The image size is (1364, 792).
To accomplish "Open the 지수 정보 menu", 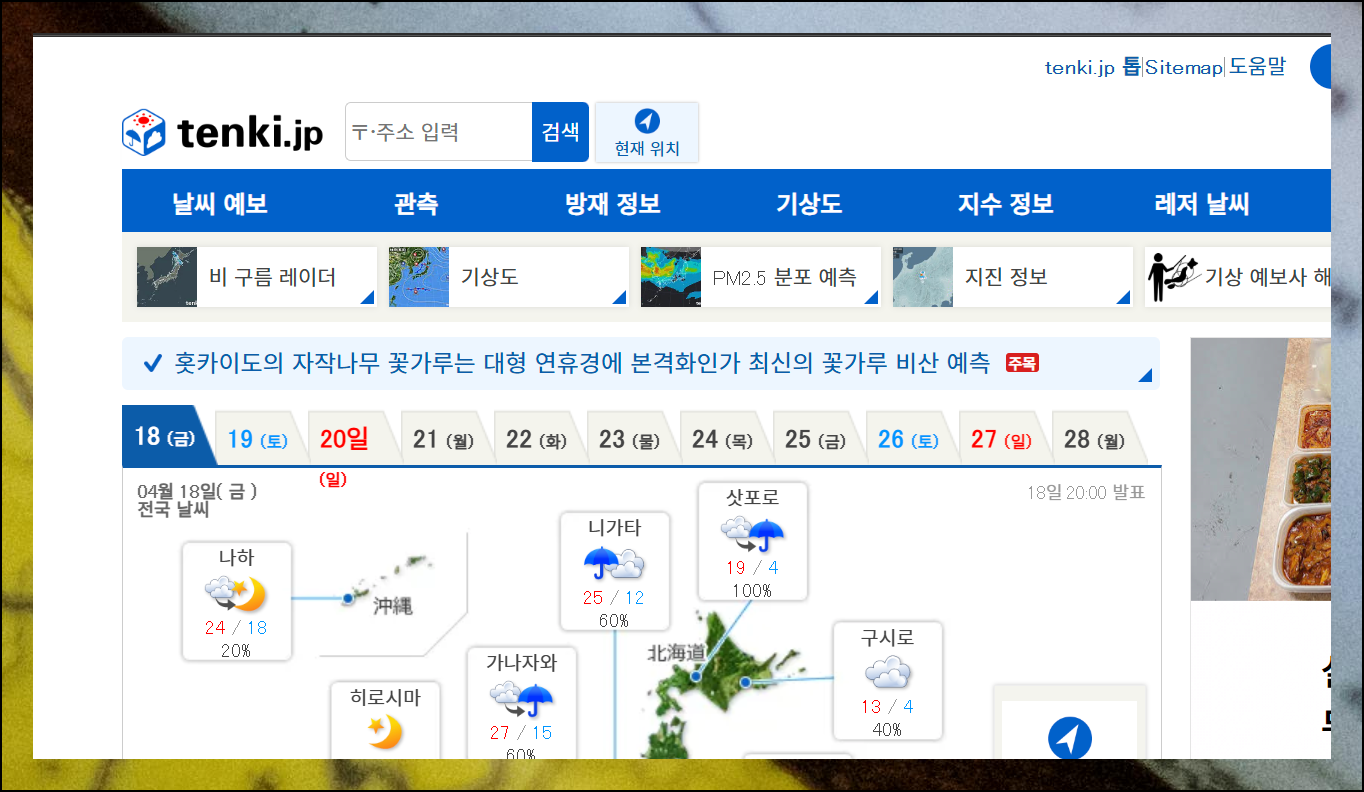I will (x=1006, y=205).
